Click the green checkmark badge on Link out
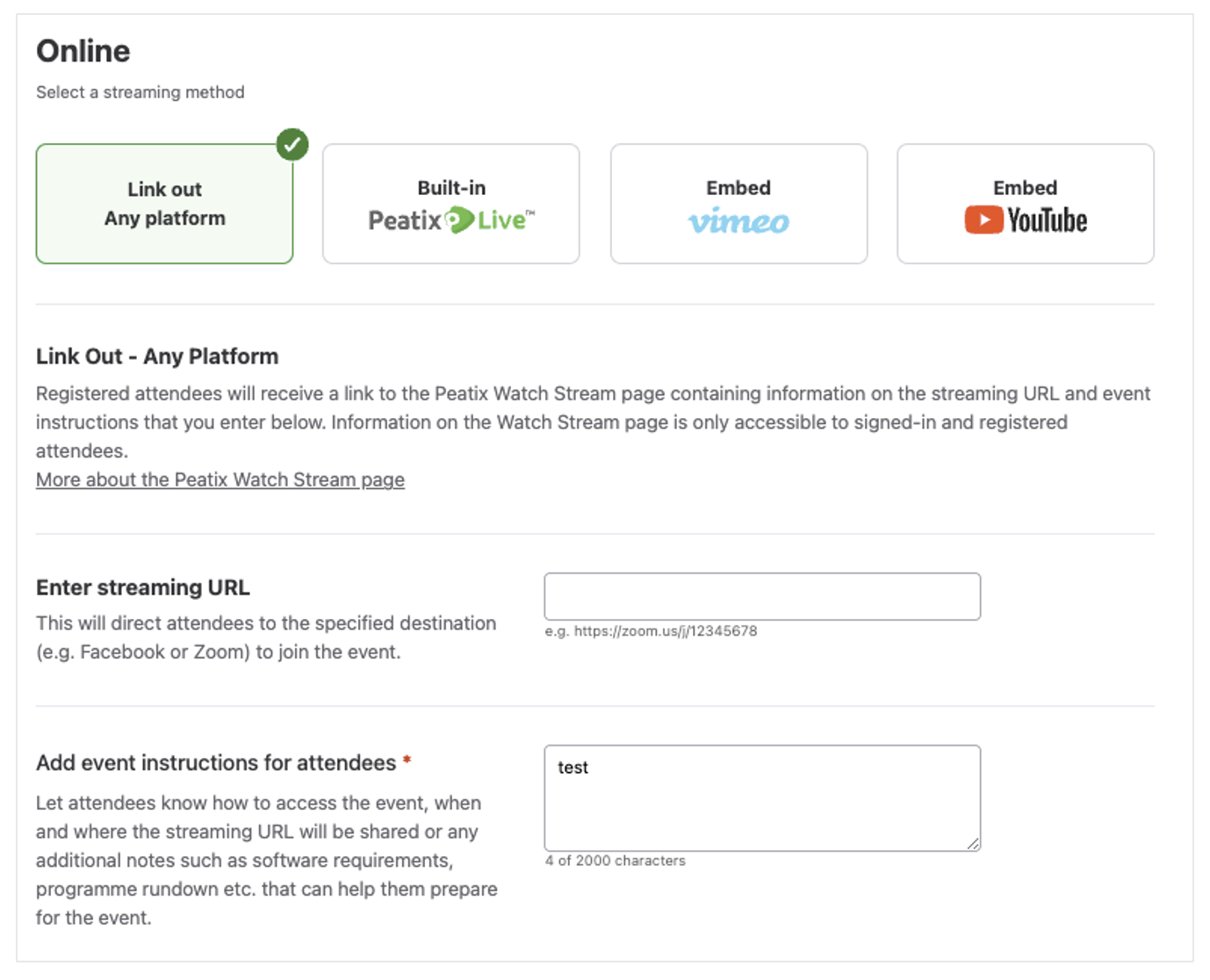 (x=292, y=145)
